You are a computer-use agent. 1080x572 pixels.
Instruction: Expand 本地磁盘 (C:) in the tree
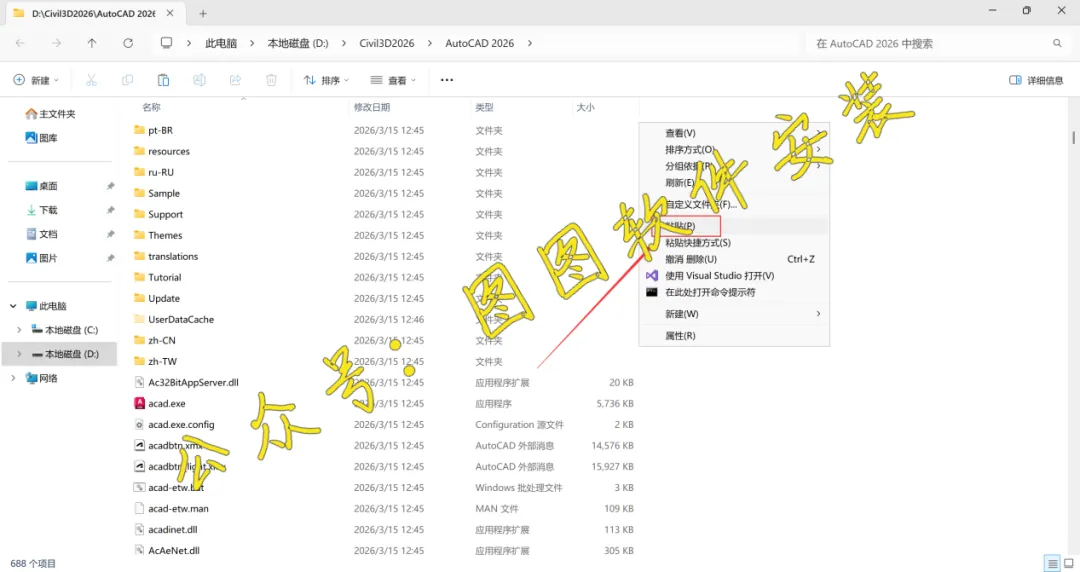coord(19,330)
